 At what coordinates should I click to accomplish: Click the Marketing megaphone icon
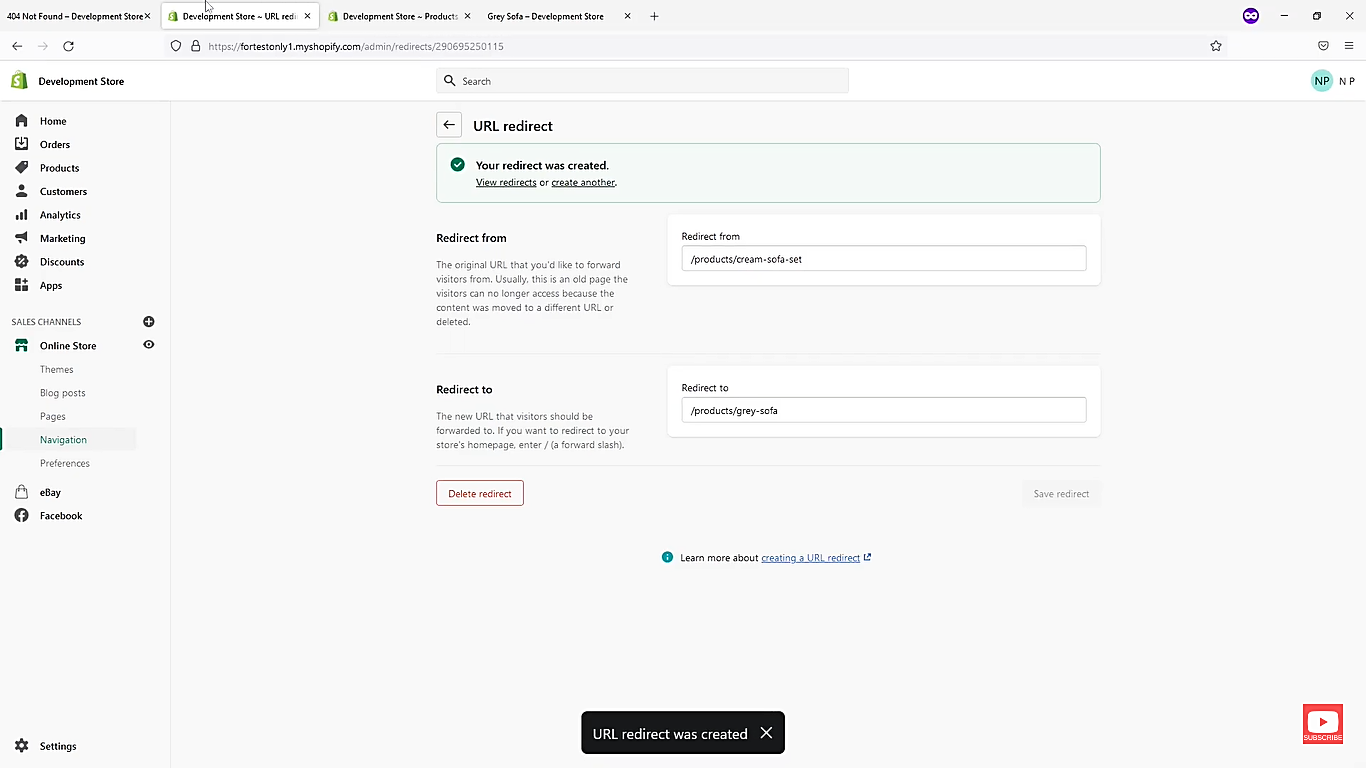pyautogui.click(x=21, y=238)
